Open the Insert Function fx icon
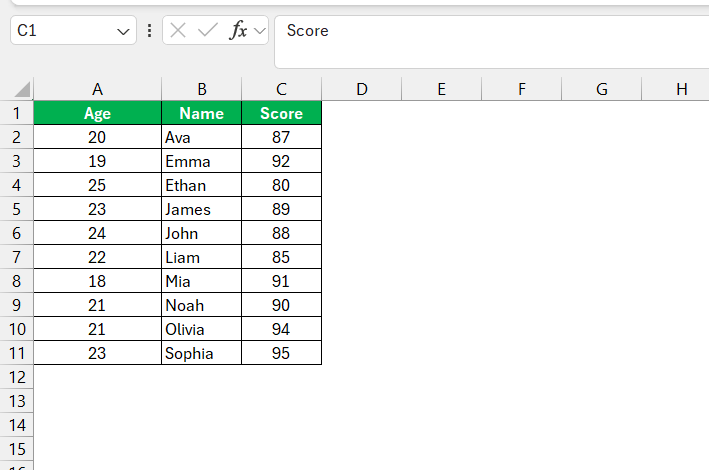709x470 pixels. [x=238, y=31]
